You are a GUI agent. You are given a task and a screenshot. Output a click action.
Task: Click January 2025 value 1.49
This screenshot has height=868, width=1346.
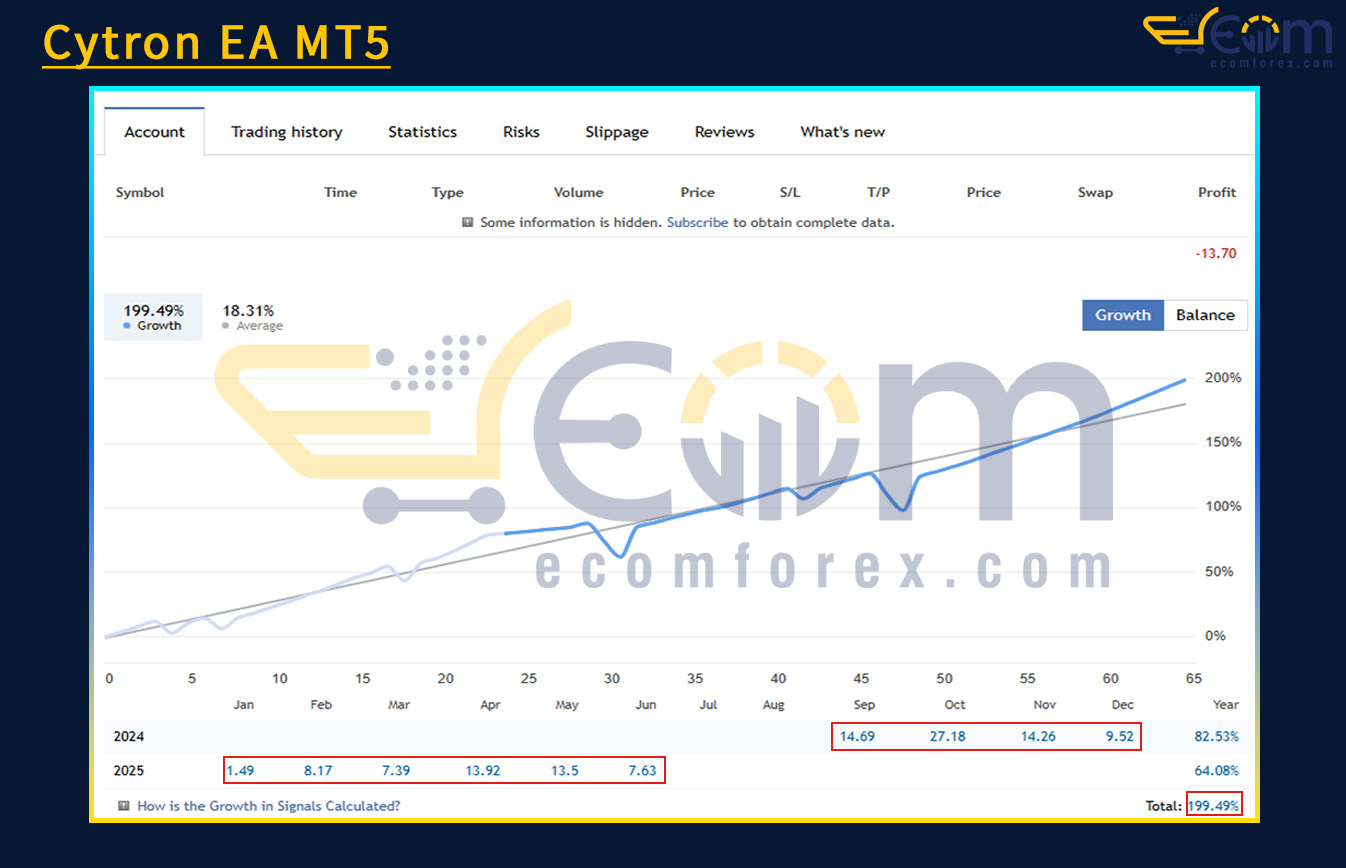pyautogui.click(x=241, y=770)
